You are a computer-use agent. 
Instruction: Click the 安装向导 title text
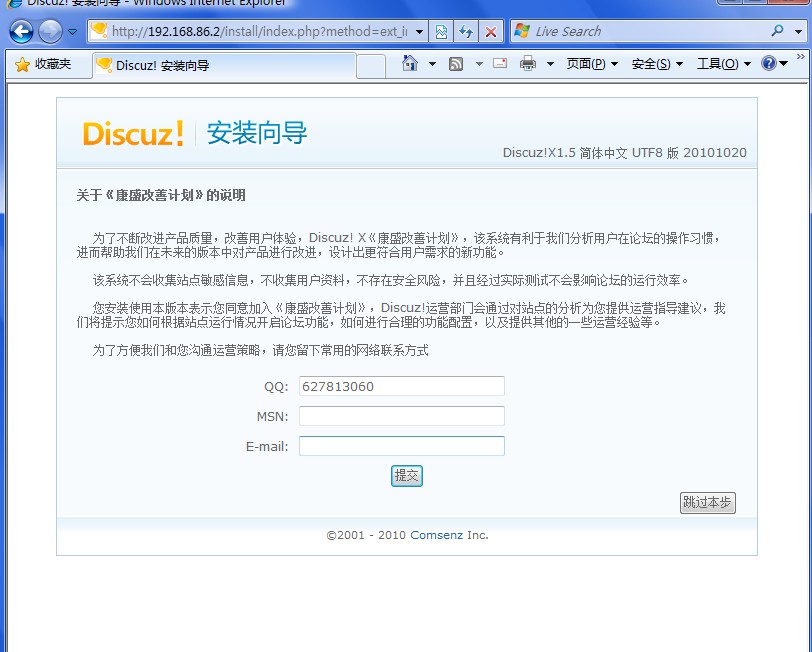[x=257, y=133]
